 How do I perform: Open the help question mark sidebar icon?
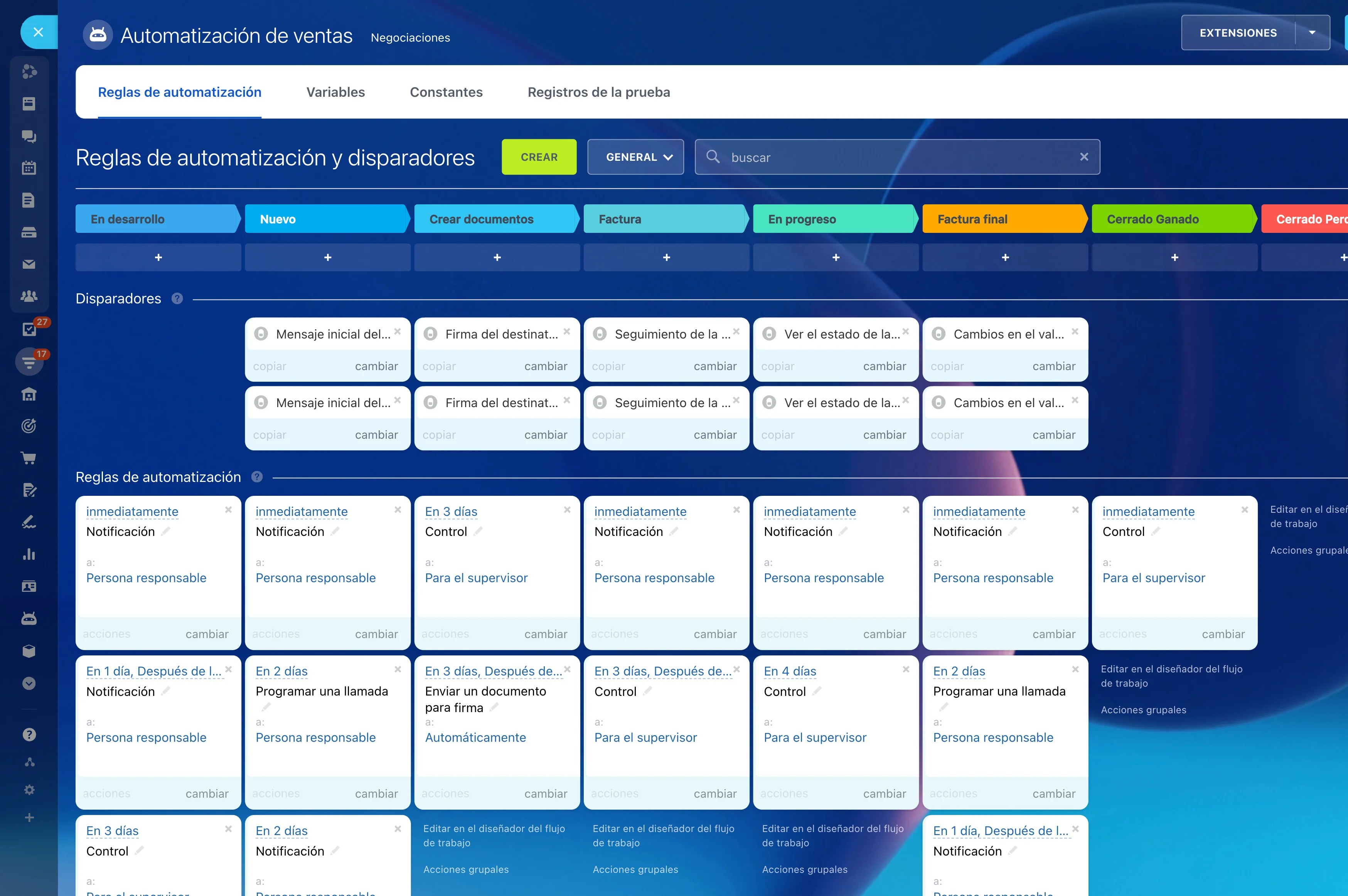click(29, 734)
